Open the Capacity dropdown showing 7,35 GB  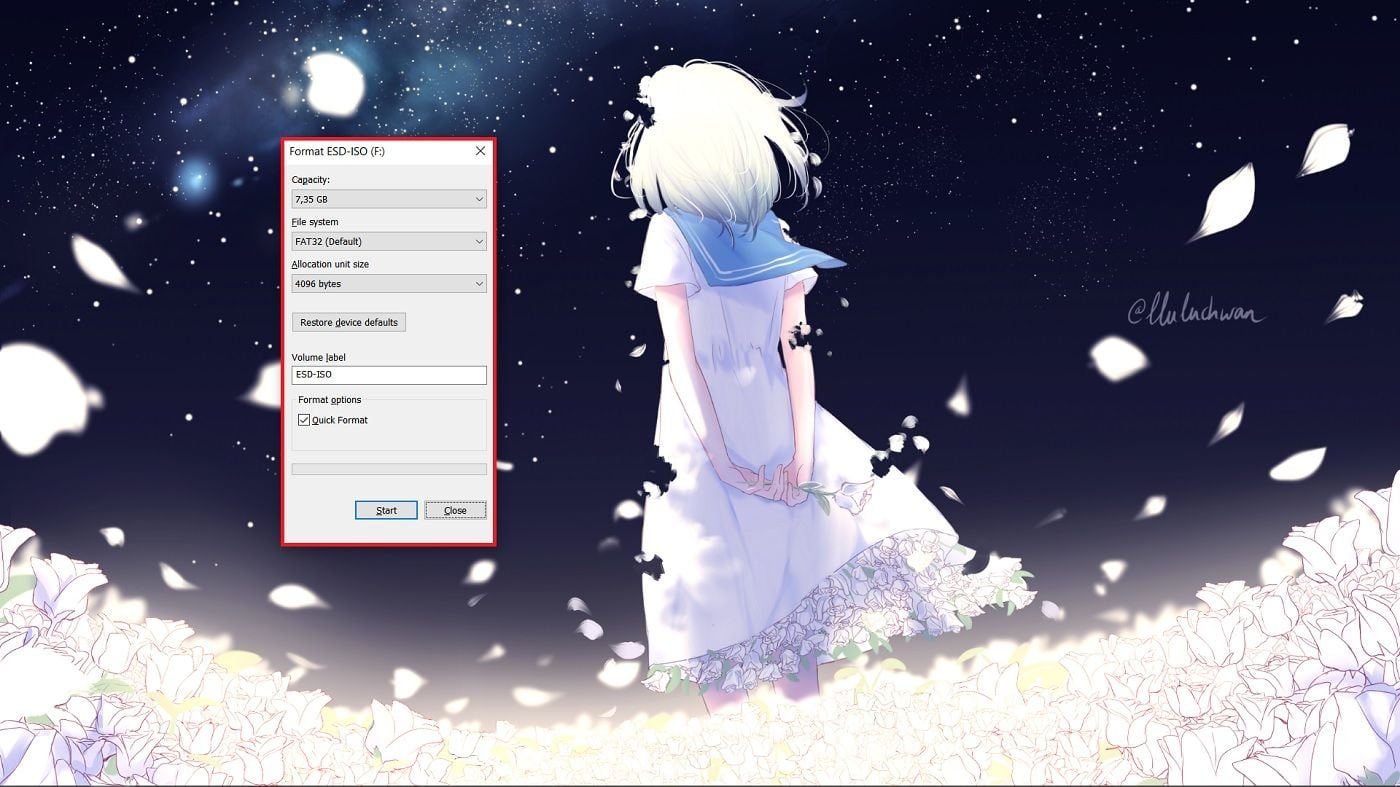pyautogui.click(x=380, y=199)
